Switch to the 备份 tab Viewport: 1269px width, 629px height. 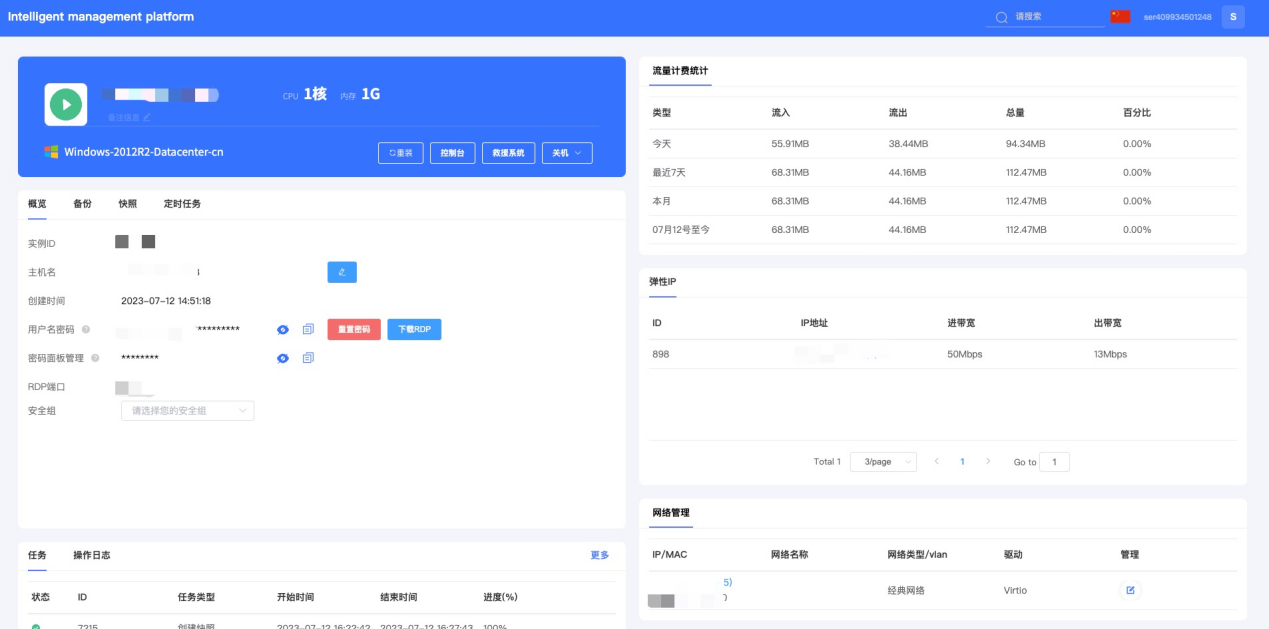(82, 204)
